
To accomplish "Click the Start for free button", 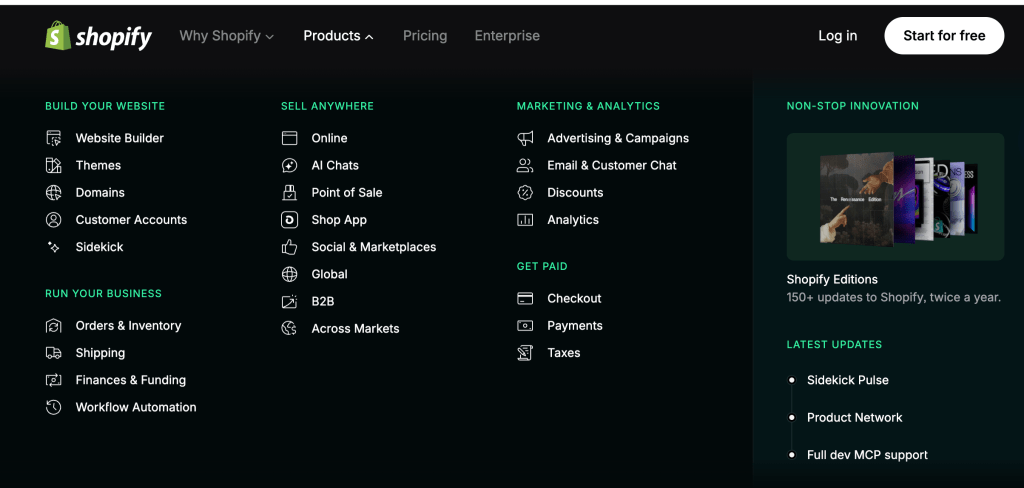I will click(x=944, y=36).
